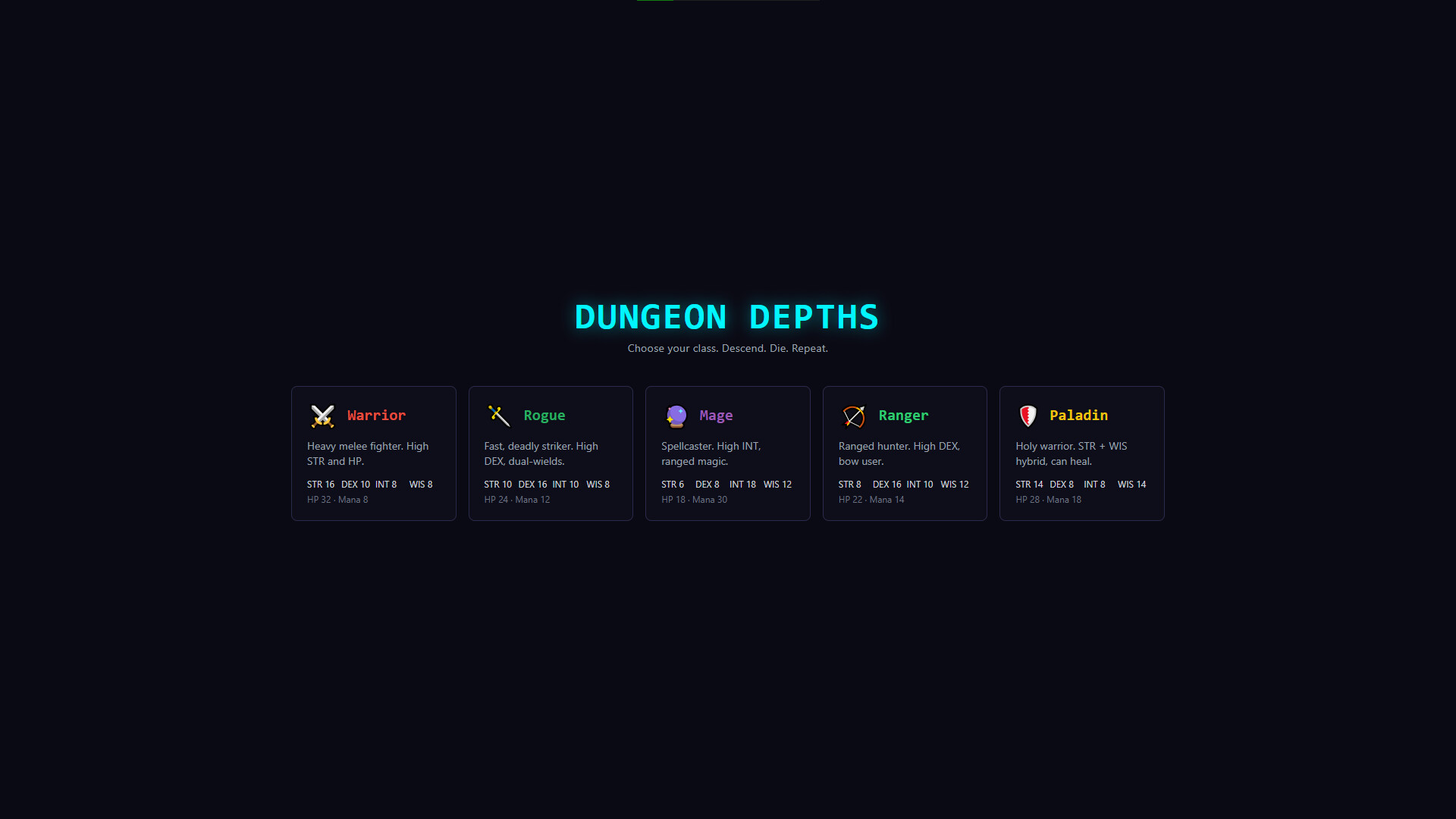The width and height of the screenshot is (1456, 819).
Task: Click the crossed swords Warrior icon
Action: pyautogui.click(x=322, y=416)
